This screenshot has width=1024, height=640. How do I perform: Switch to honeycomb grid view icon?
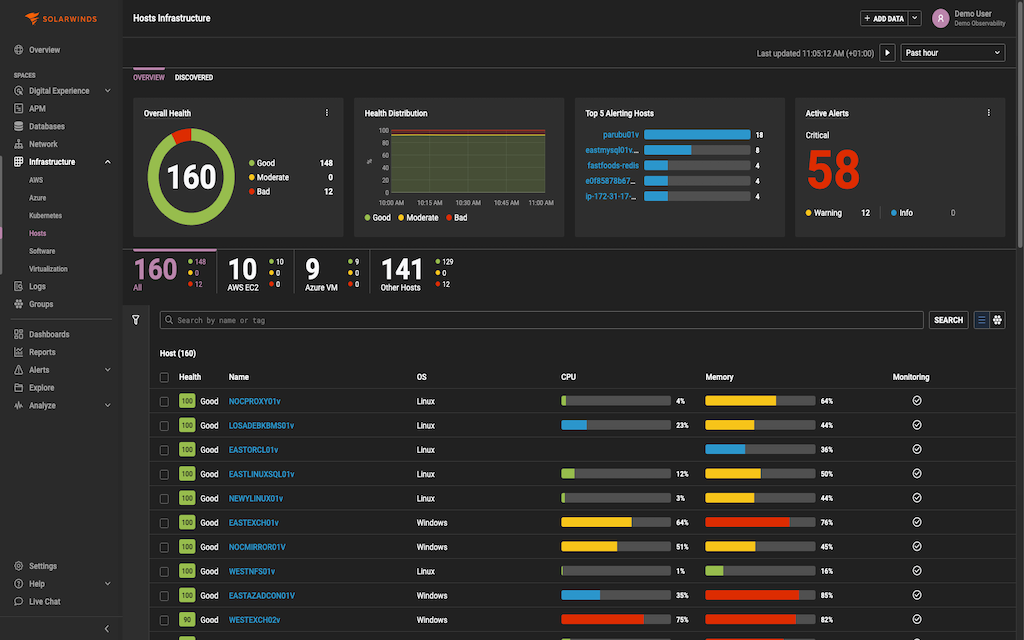[x=997, y=320]
